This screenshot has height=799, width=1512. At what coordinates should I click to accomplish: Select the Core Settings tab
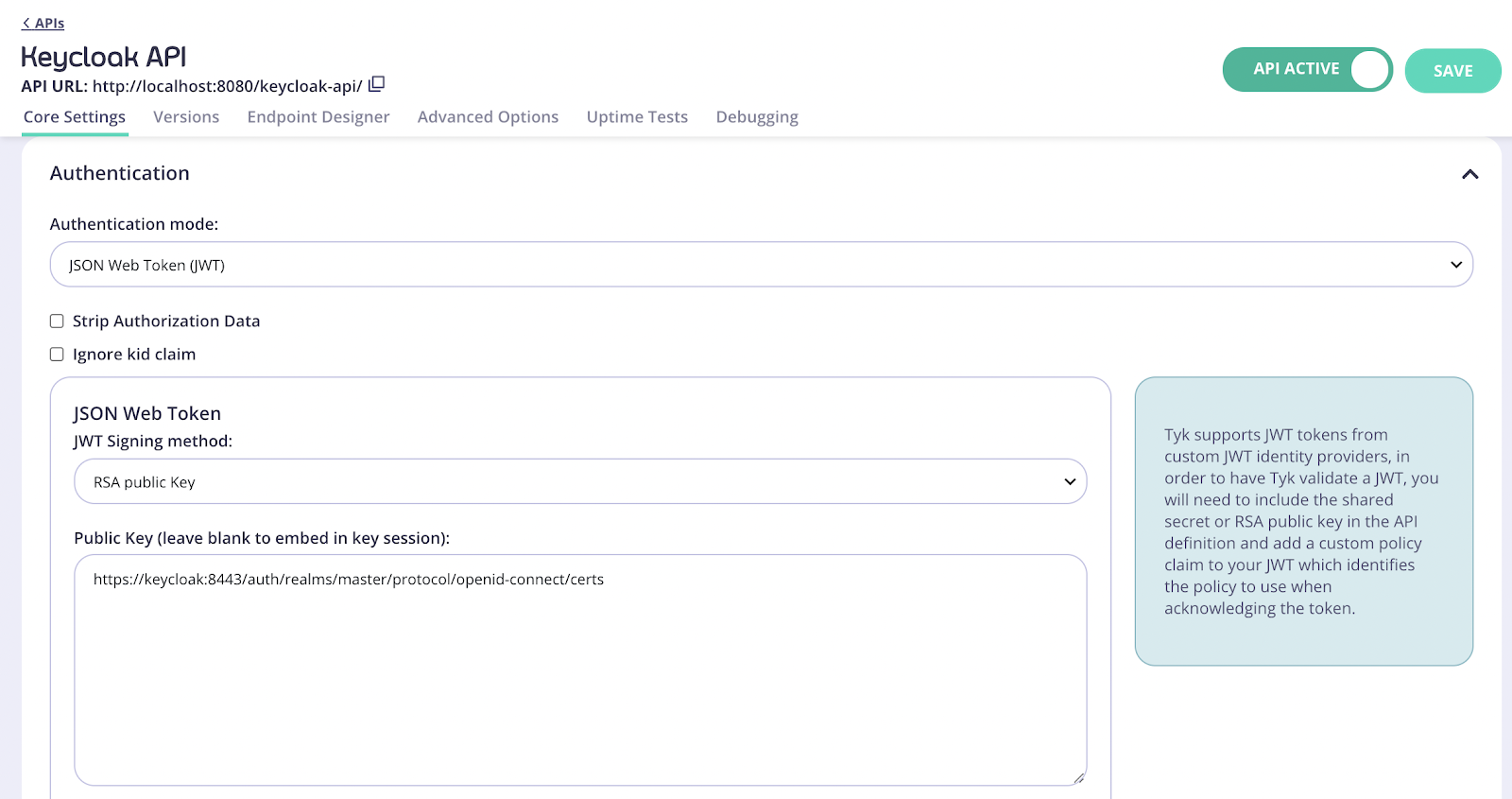pos(75,117)
